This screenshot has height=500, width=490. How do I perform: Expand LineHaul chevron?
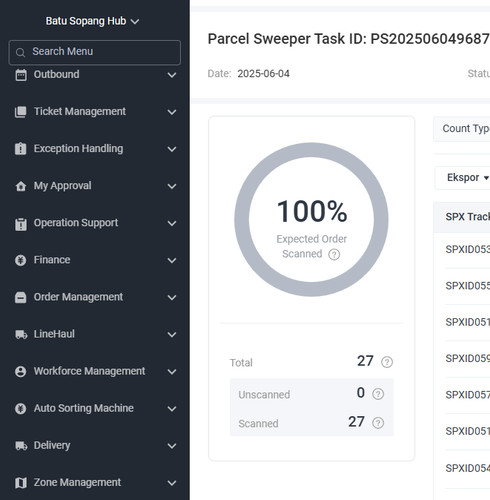coord(172,334)
